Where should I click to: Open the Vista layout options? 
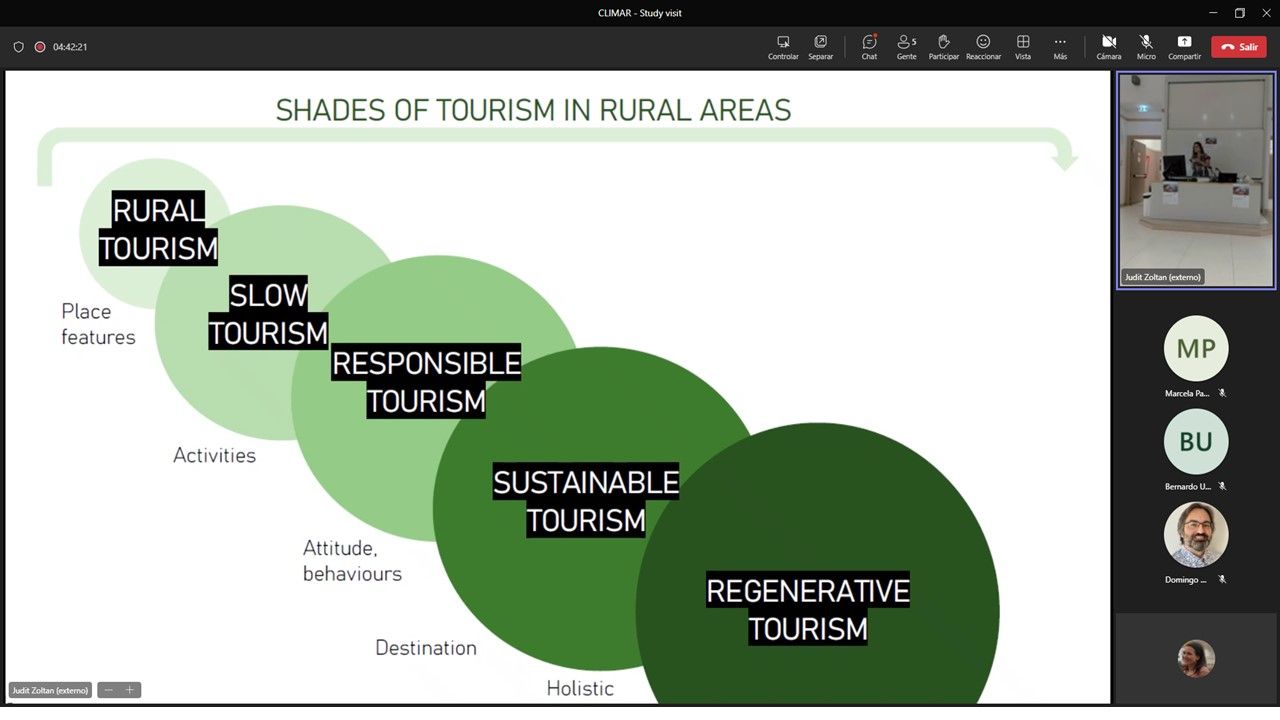tap(1023, 46)
